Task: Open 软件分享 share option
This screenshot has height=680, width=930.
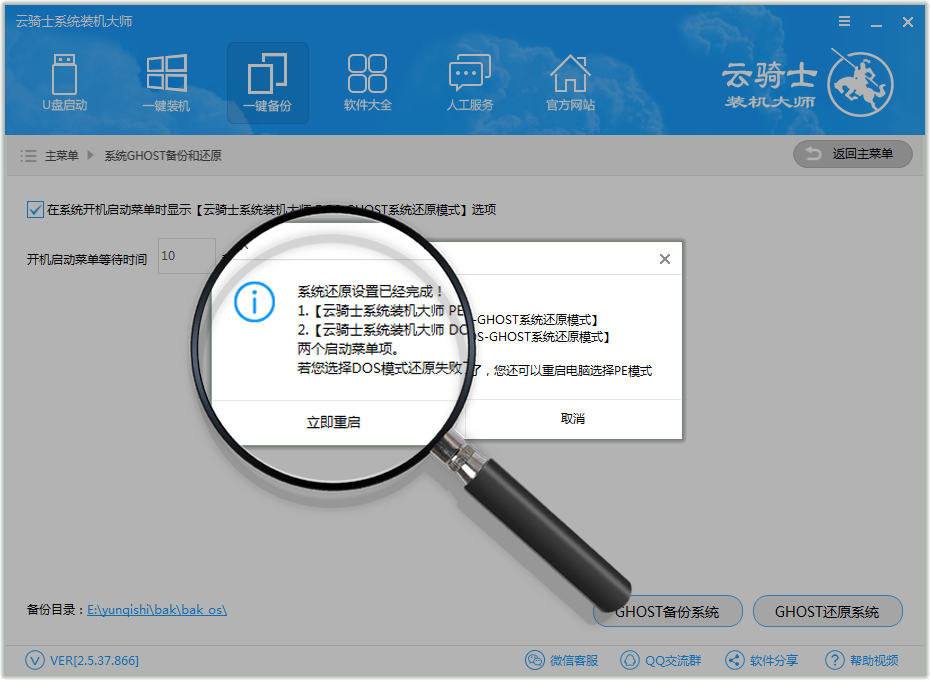Action: click(762, 660)
